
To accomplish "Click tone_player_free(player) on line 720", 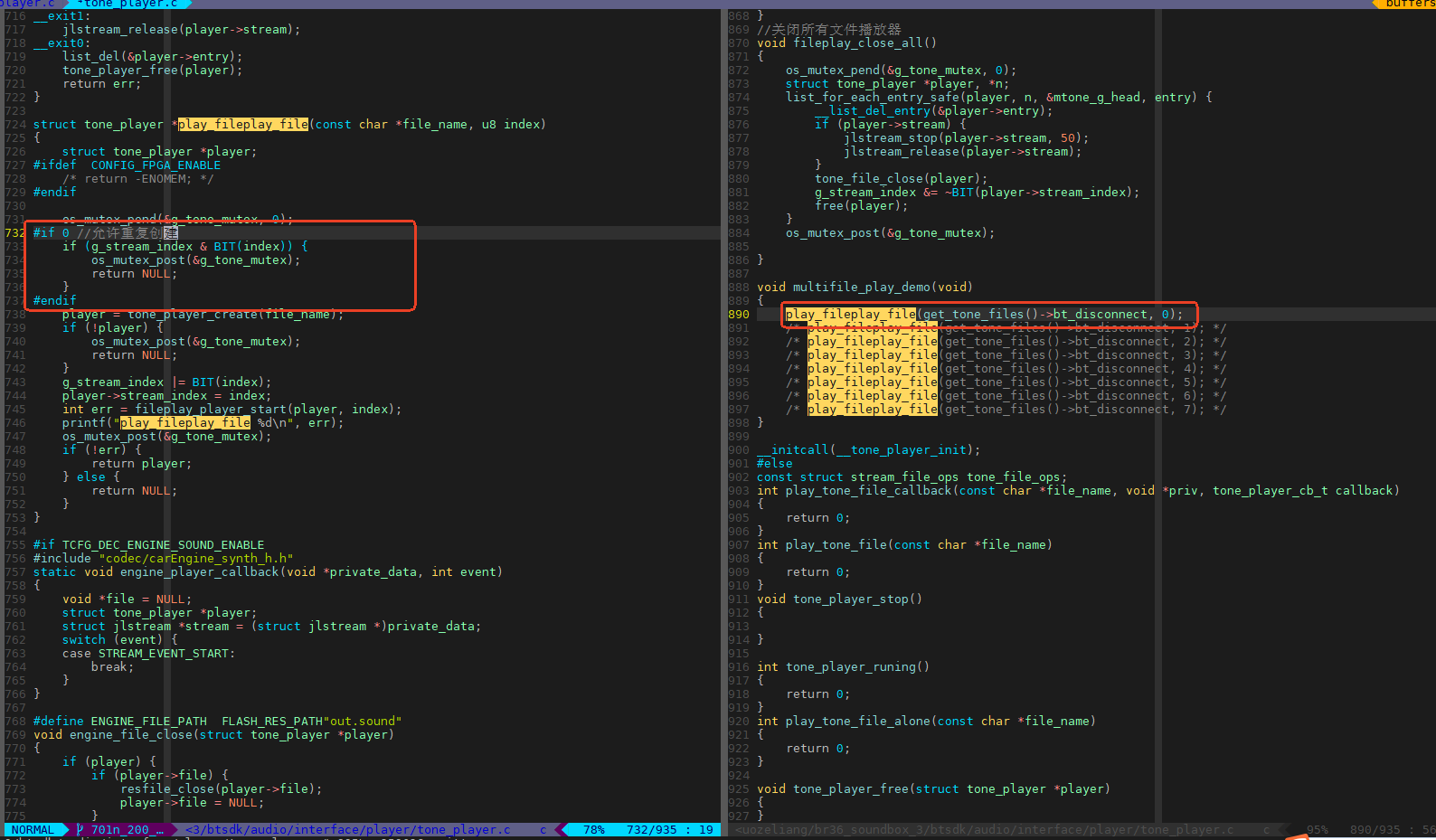I will 149,71.
